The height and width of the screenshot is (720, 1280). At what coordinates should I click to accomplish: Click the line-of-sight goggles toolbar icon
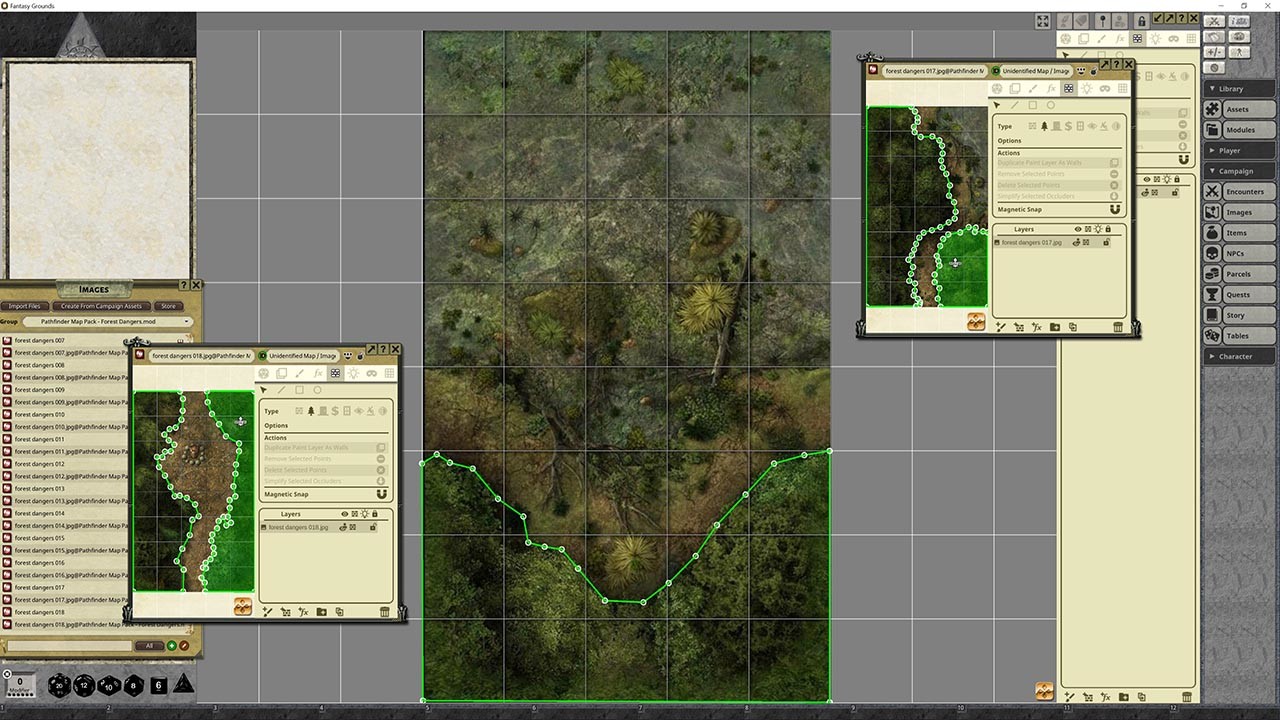(x=371, y=373)
